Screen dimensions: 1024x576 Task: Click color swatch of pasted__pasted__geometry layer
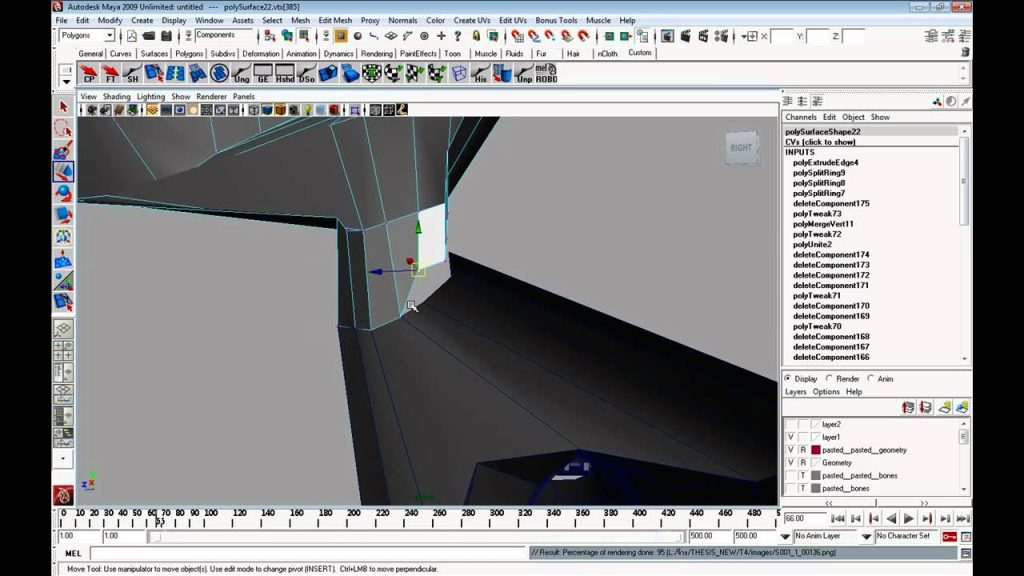pos(816,450)
